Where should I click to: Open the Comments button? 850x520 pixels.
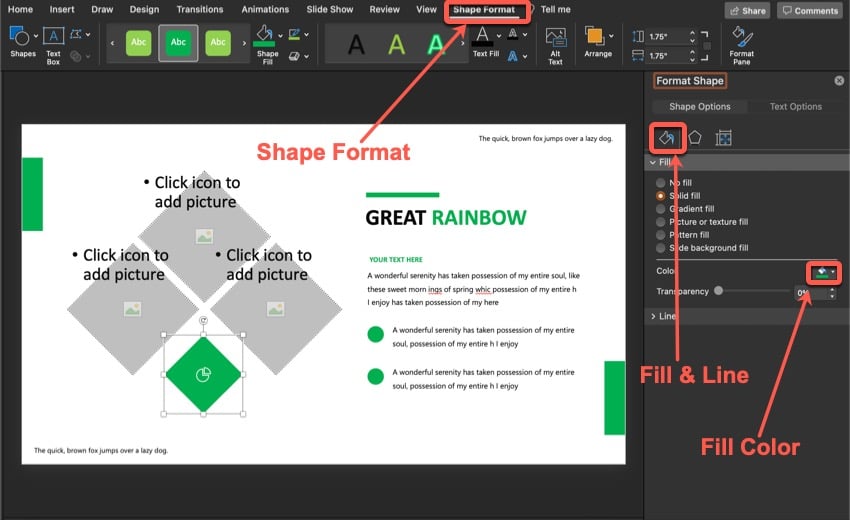(x=810, y=11)
